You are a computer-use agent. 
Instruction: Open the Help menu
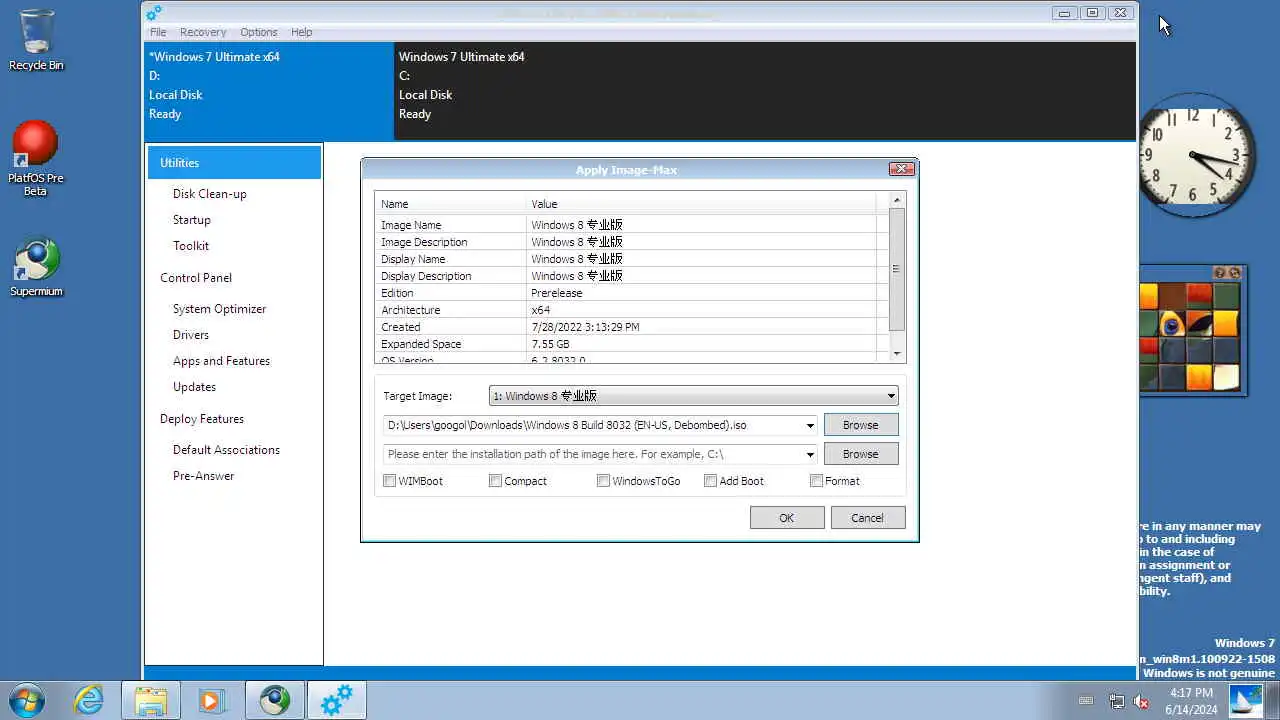pos(301,32)
